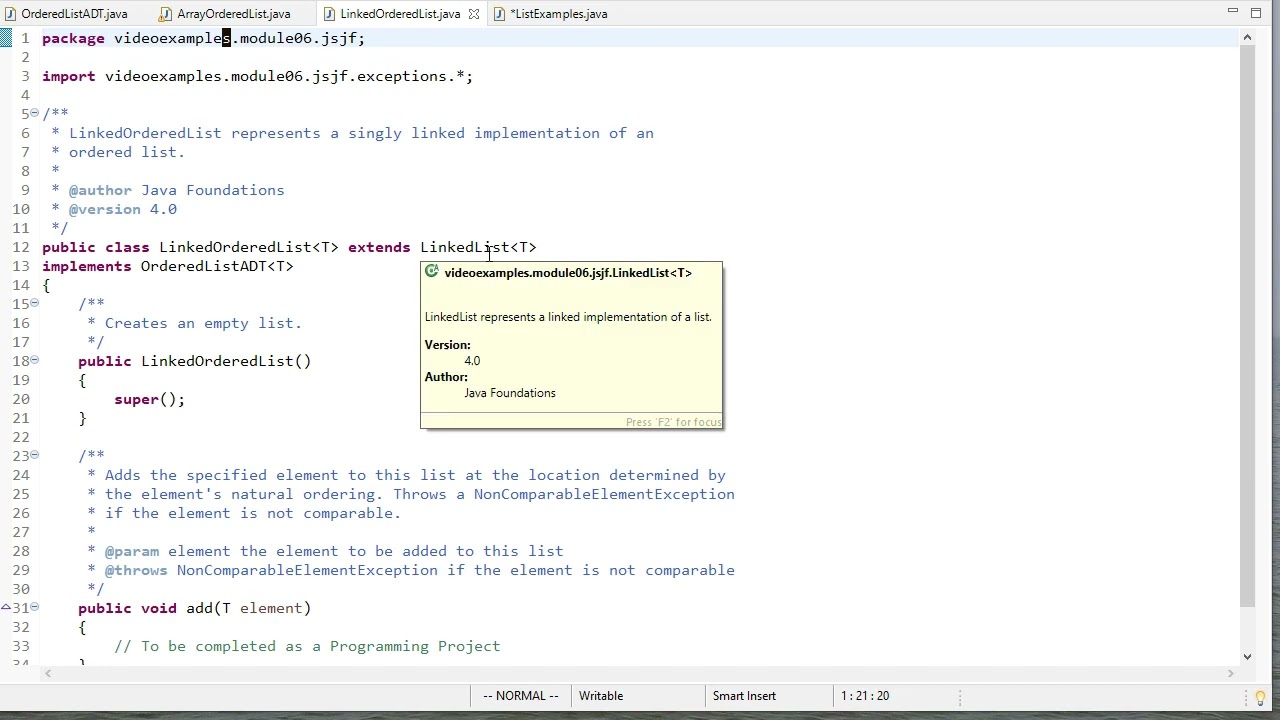Click 'LinkedOrderedList<T>' class name on line 12
1280x720 pixels.
[x=249, y=247]
